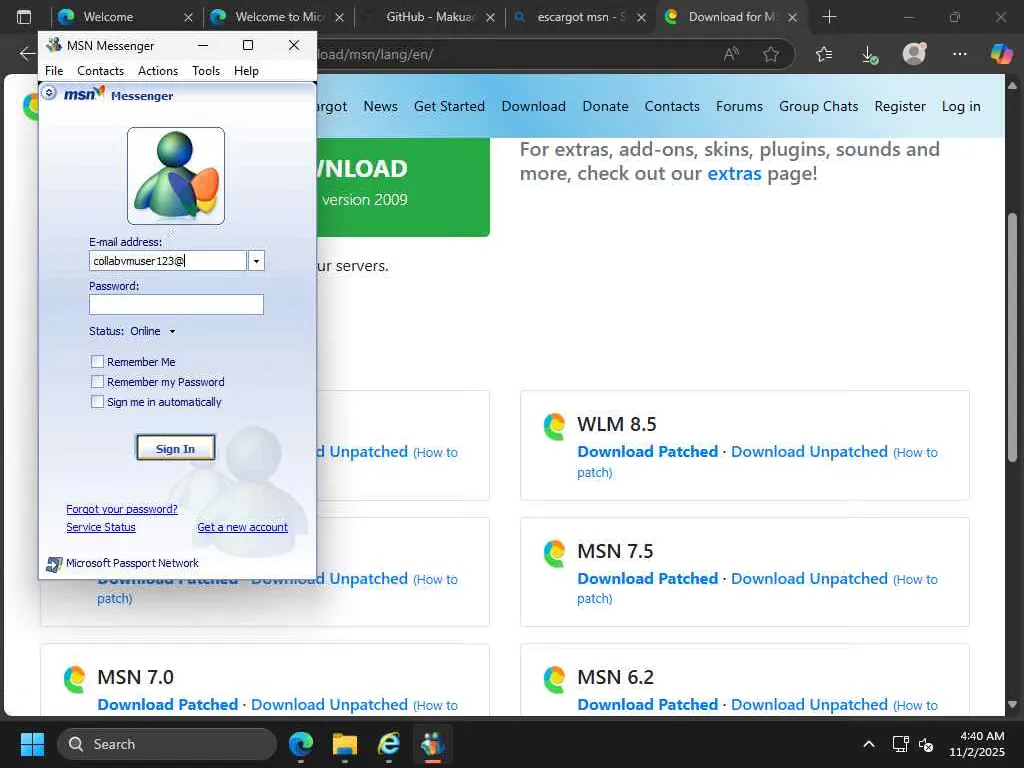Click Get a new account link
Viewport: 1024px width, 768px height.
pos(242,527)
